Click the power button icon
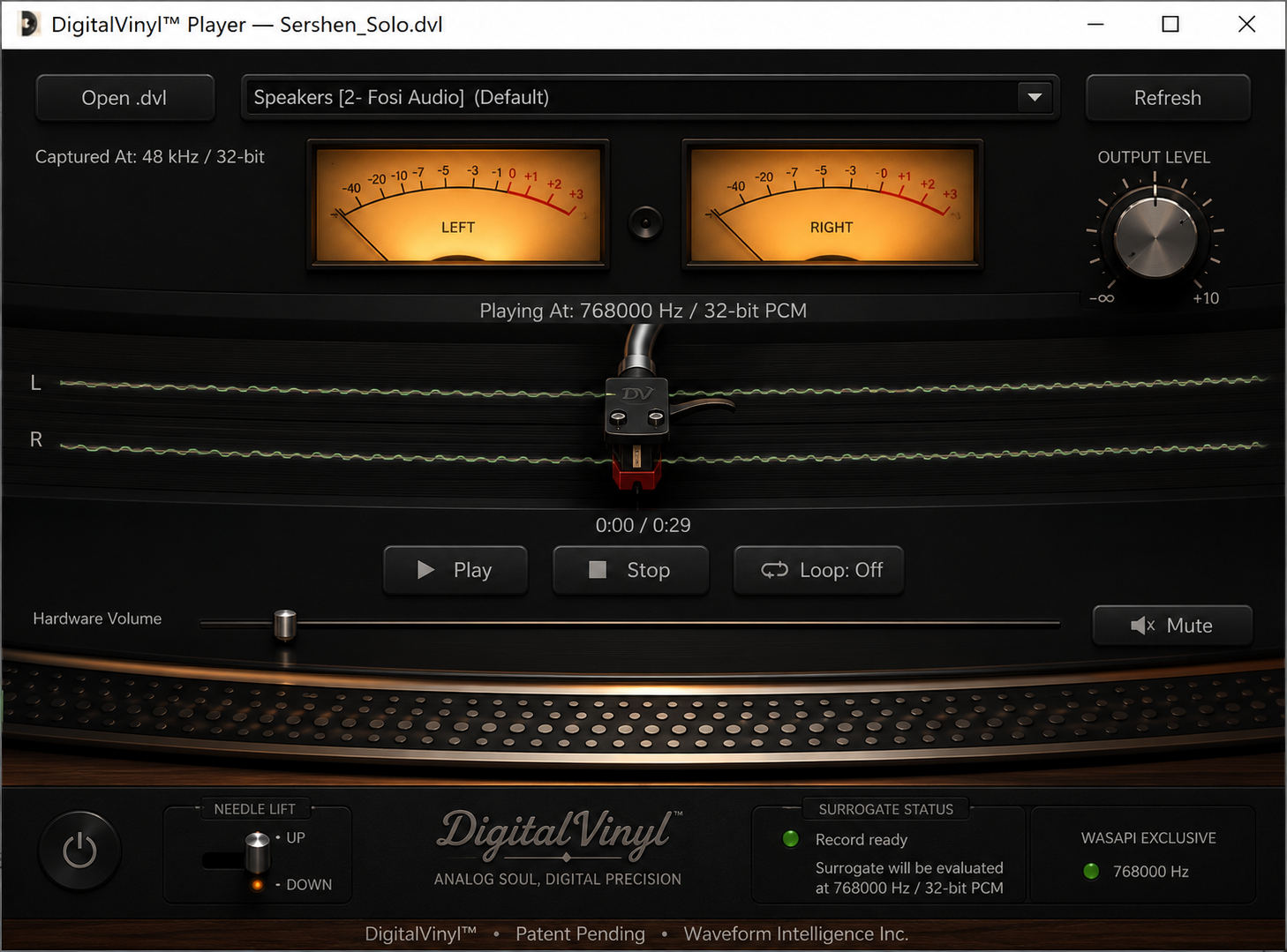The width and height of the screenshot is (1287, 952). pos(79,851)
